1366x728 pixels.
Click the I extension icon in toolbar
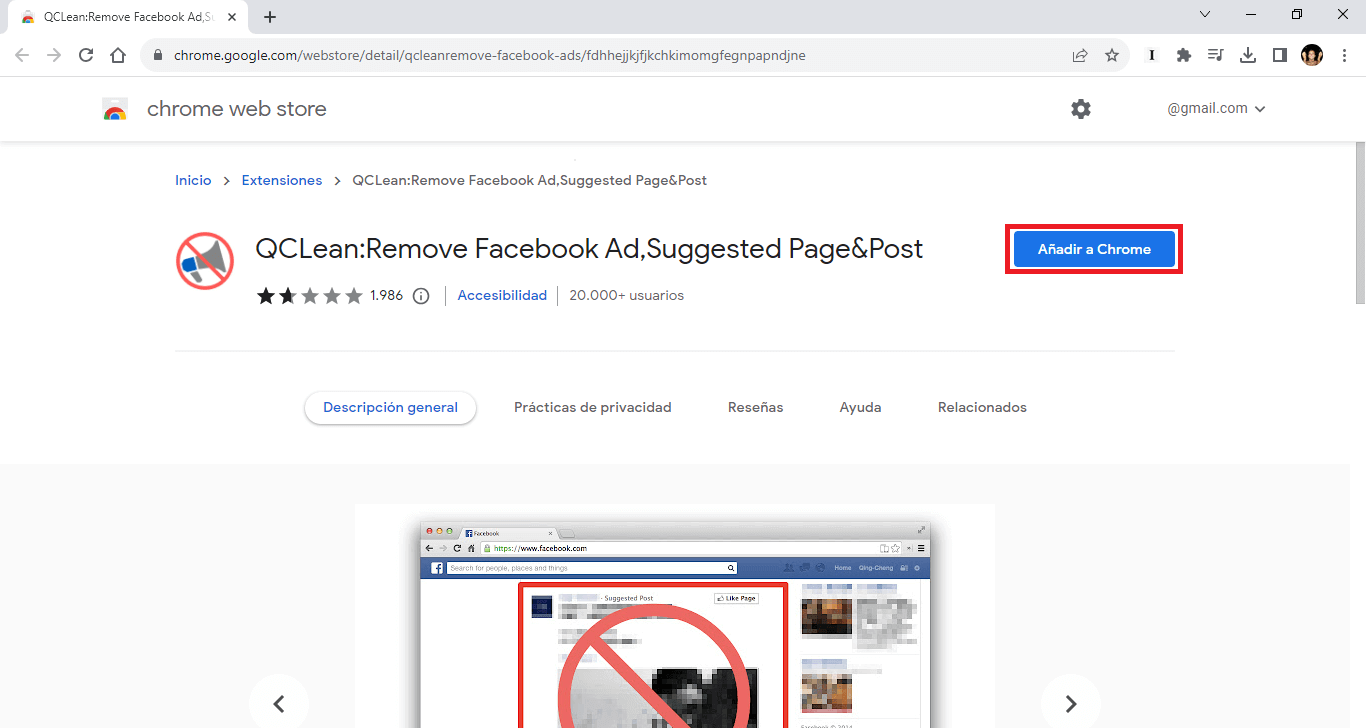[1152, 56]
